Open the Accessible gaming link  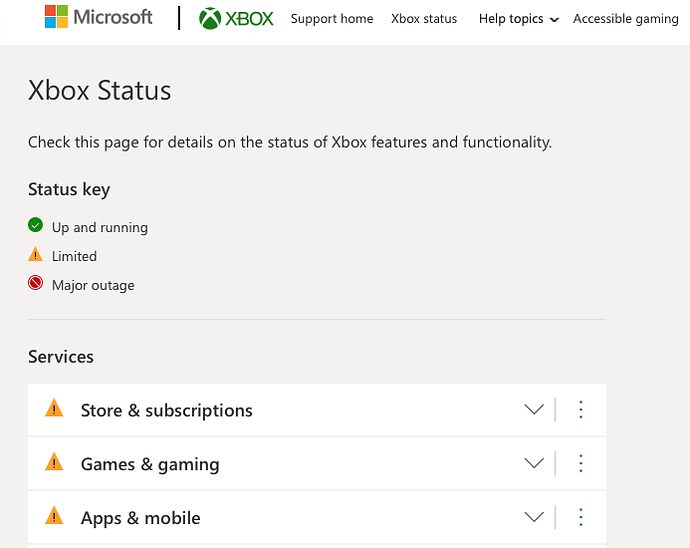click(x=625, y=19)
